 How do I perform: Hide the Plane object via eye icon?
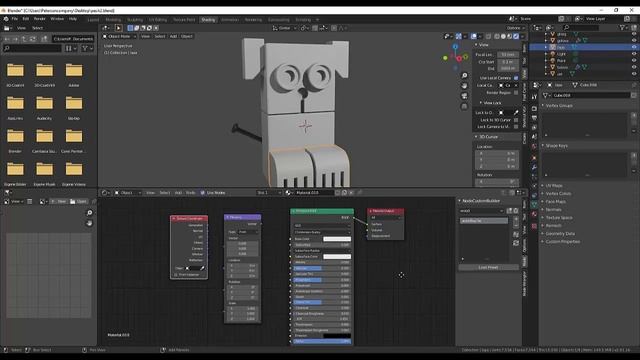coord(634,60)
